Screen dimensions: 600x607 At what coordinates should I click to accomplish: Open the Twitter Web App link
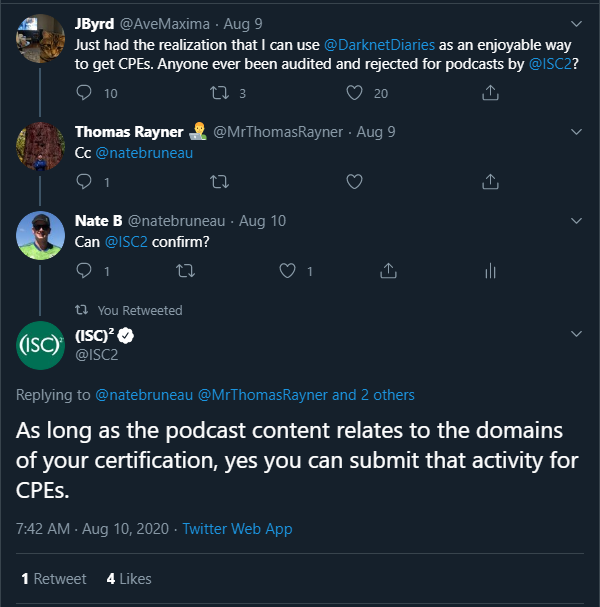[237, 528]
